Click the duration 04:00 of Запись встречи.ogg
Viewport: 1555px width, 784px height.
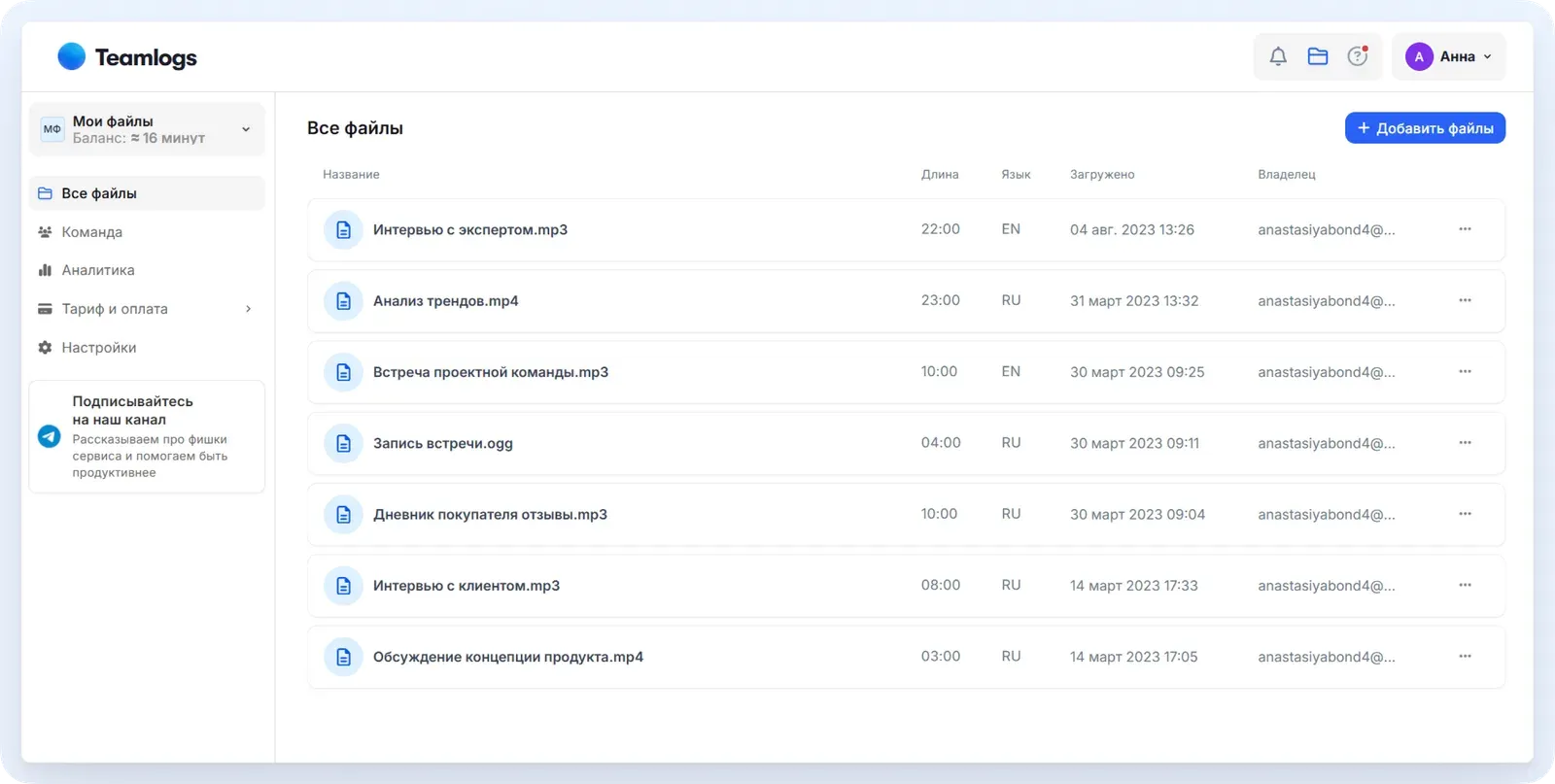click(x=941, y=443)
